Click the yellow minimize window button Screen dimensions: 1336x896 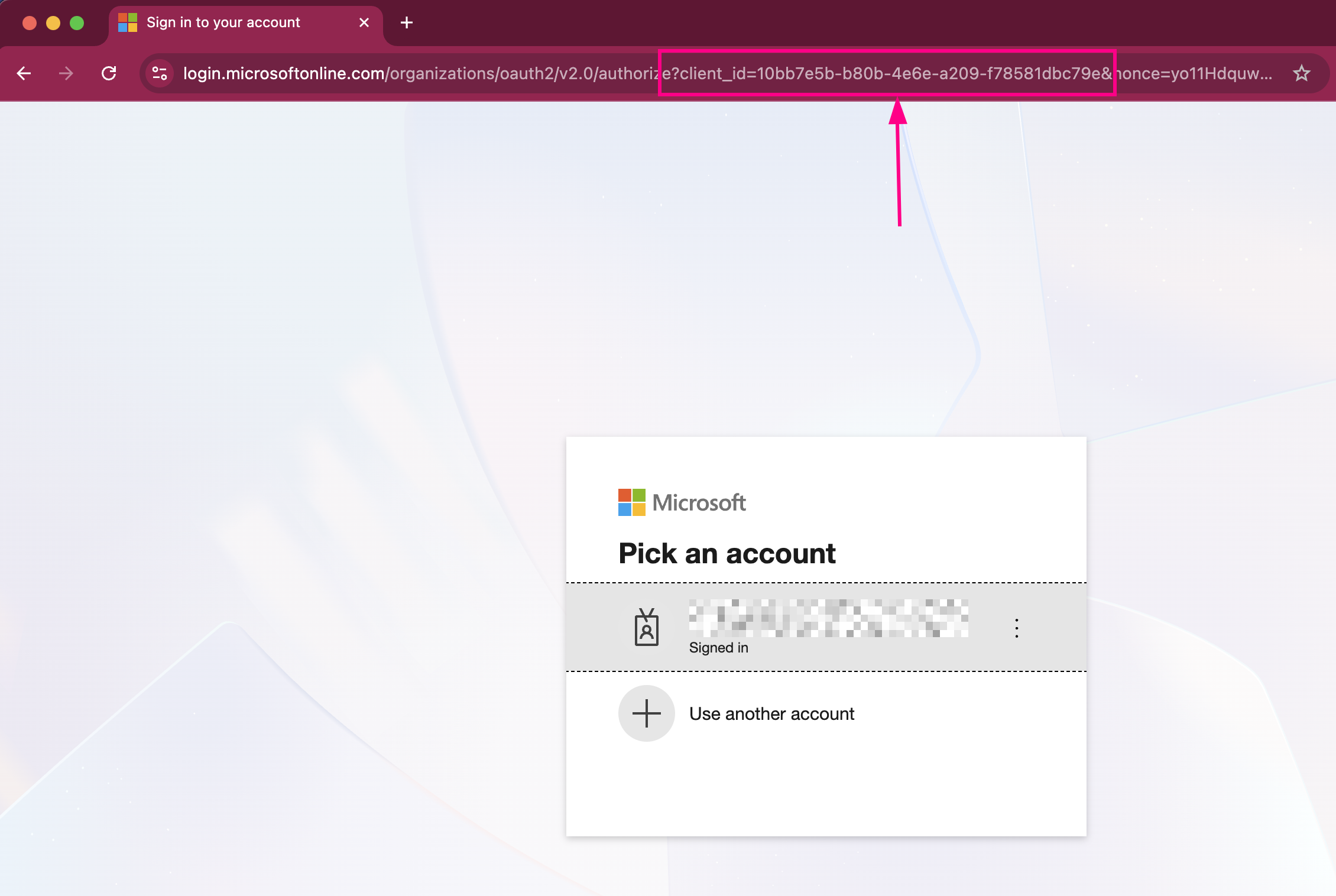click(53, 22)
